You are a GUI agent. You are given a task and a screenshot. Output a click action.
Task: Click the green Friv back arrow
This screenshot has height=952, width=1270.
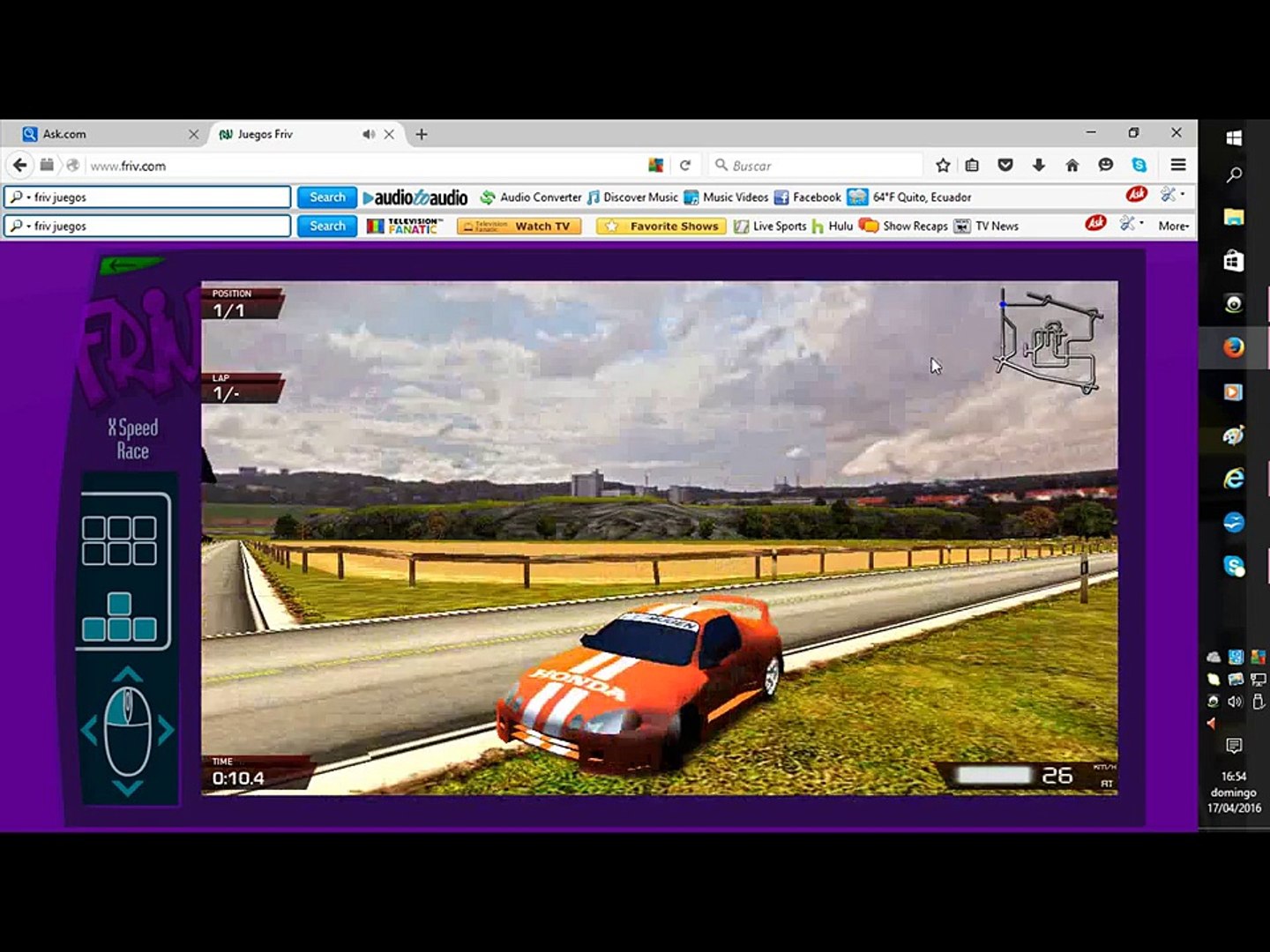130,264
